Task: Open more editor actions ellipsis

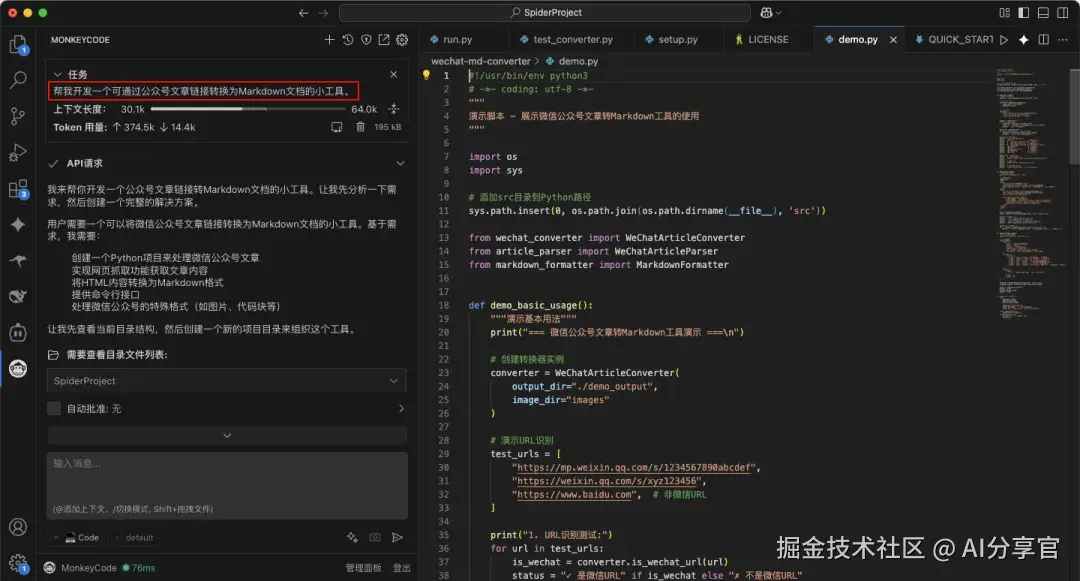Action: pyautogui.click(x=1063, y=40)
